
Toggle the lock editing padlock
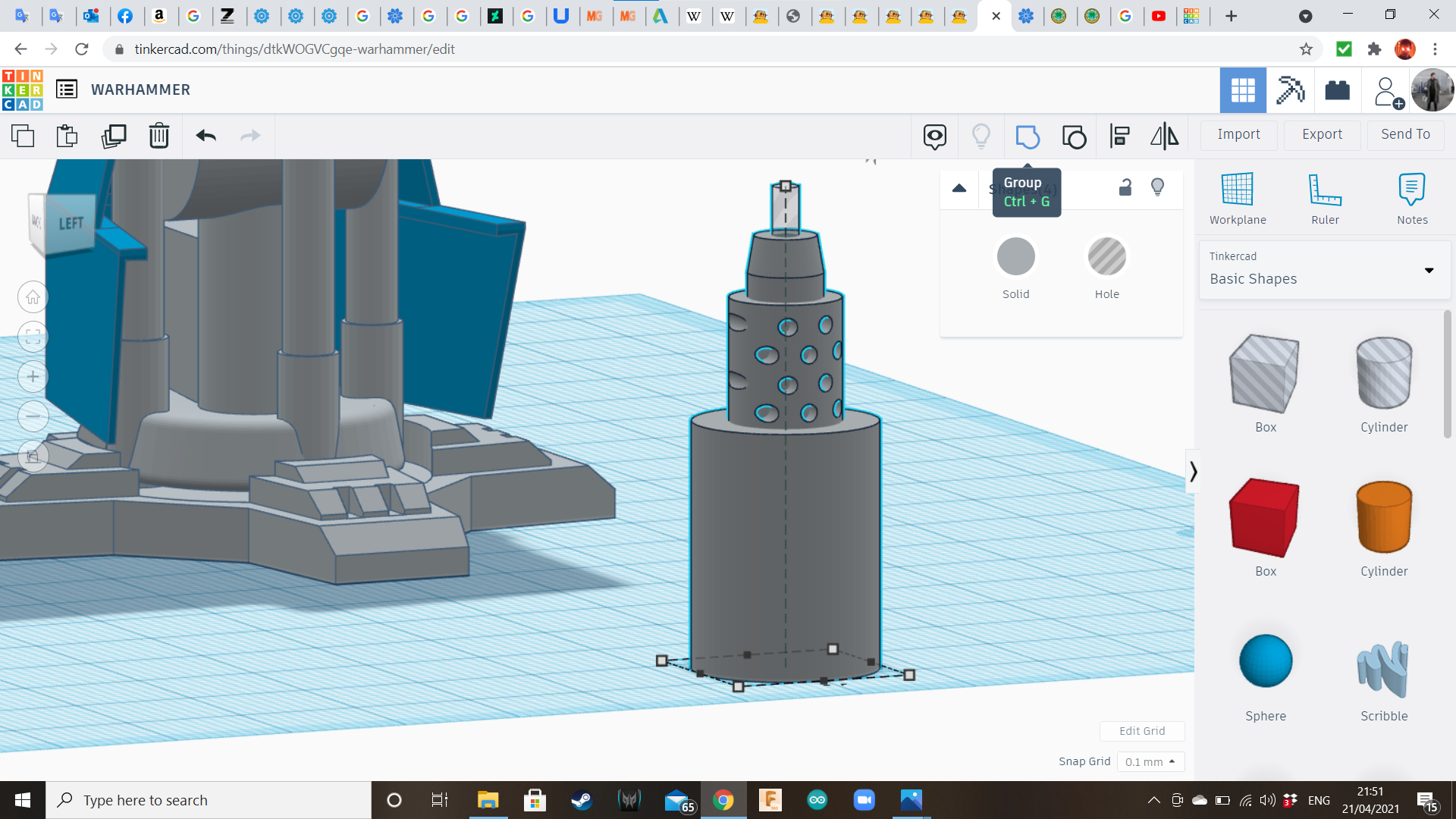tap(1125, 187)
